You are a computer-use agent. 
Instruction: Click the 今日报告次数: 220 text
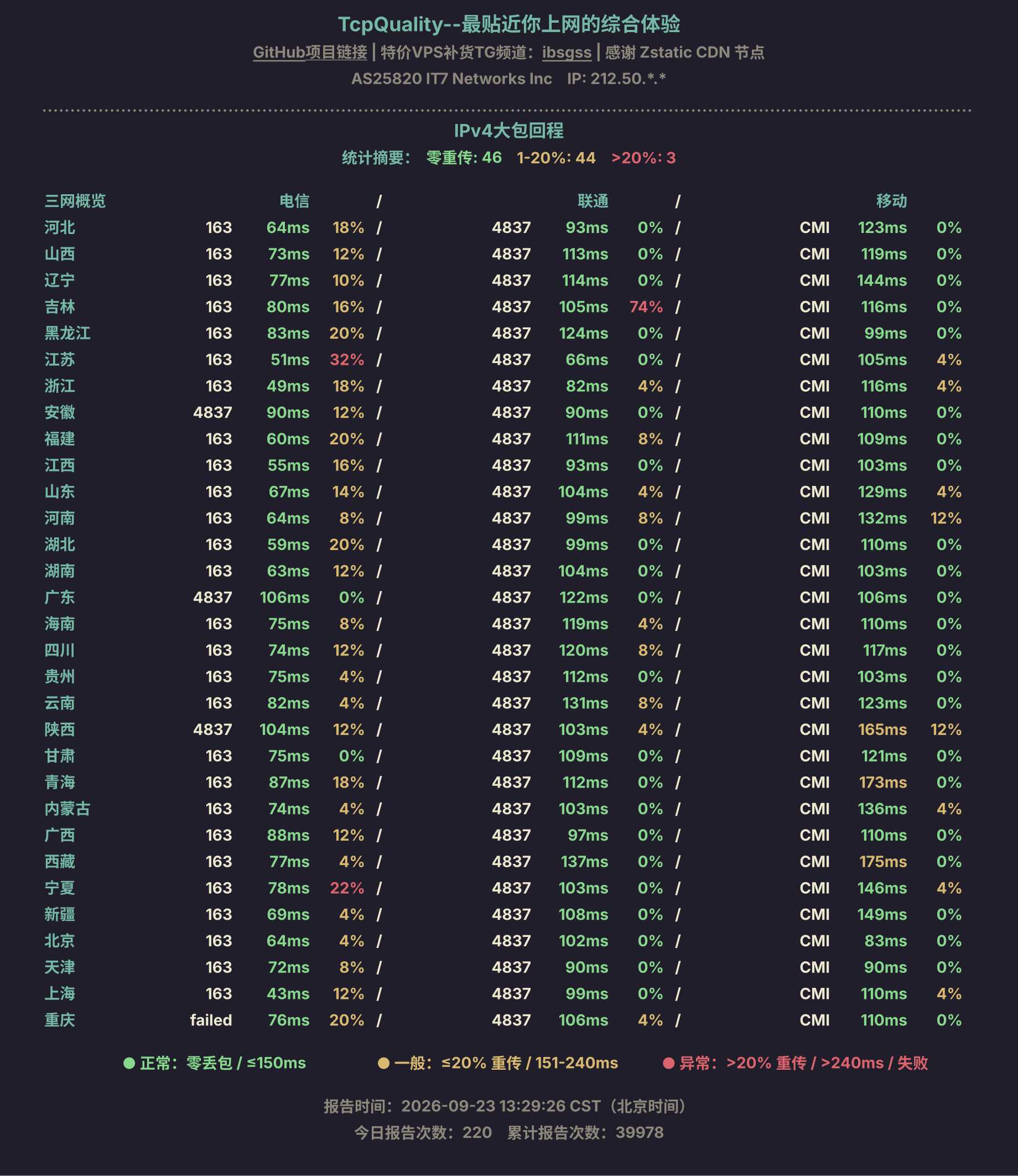tap(423, 1132)
